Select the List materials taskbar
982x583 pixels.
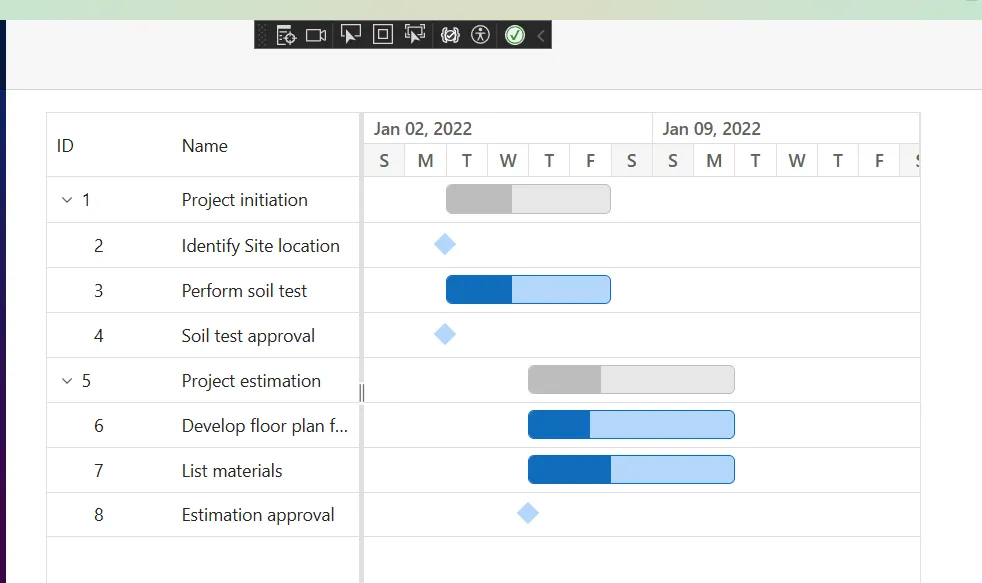pos(631,470)
